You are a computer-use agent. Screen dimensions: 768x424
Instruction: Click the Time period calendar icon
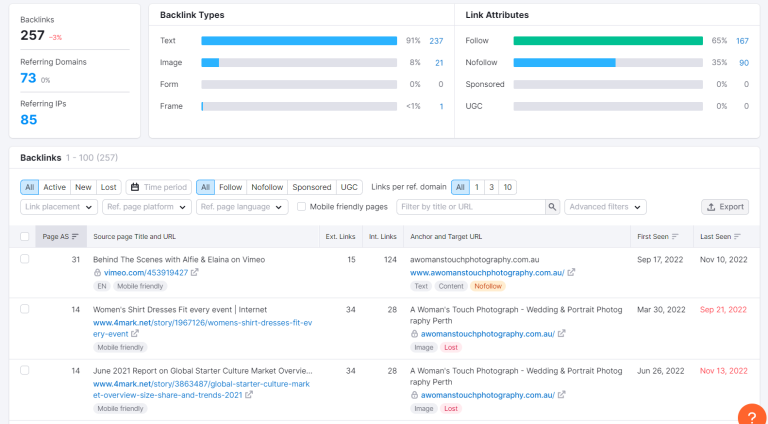coord(135,187)
